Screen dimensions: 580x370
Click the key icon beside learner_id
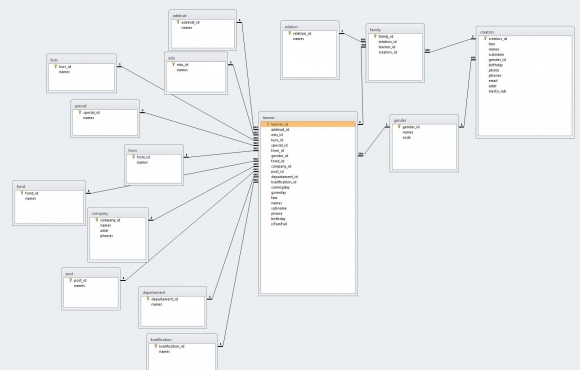pyautogui.click(x=267, y=124)
